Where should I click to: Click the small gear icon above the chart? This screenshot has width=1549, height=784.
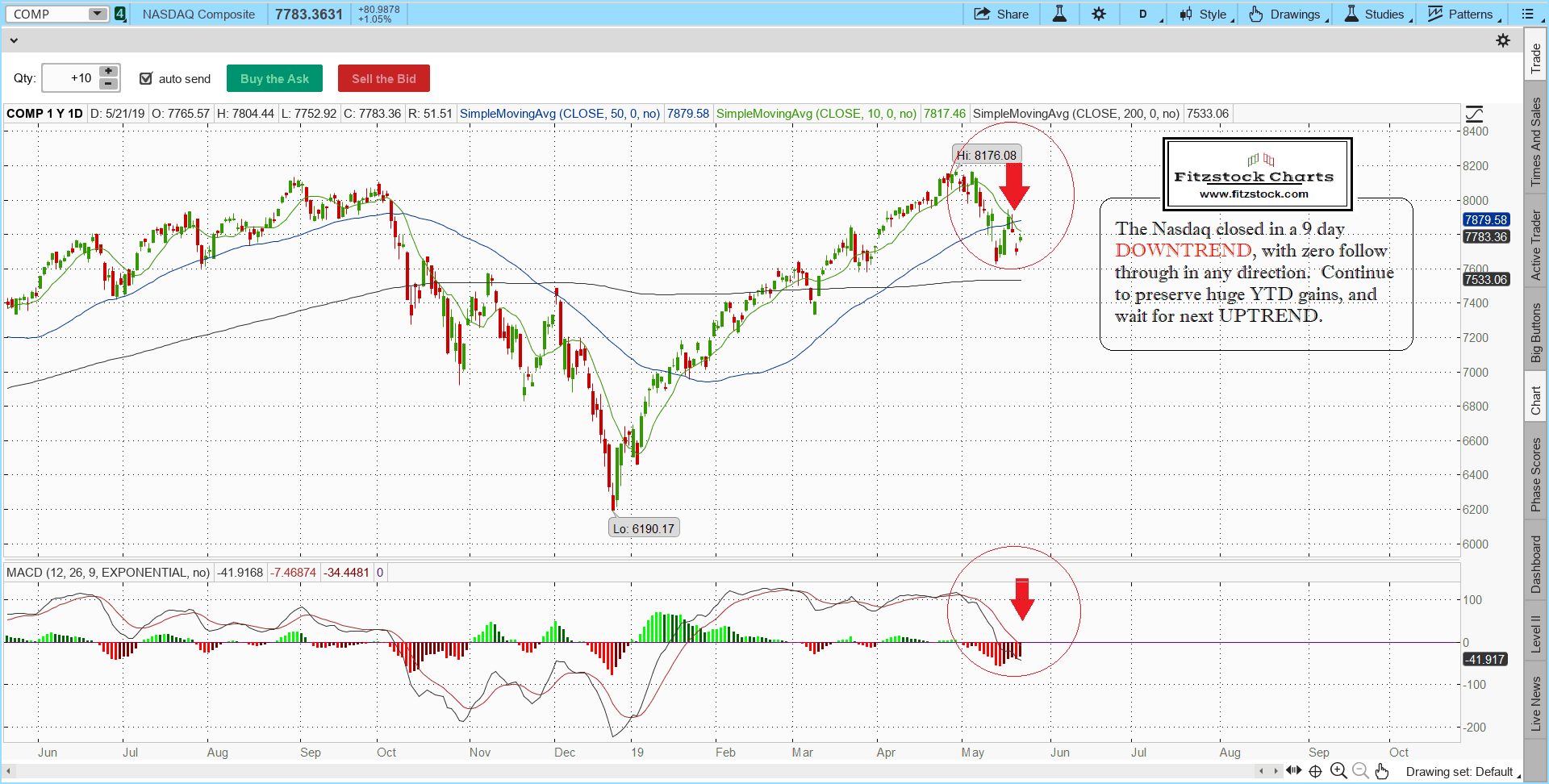[1504, 40]
